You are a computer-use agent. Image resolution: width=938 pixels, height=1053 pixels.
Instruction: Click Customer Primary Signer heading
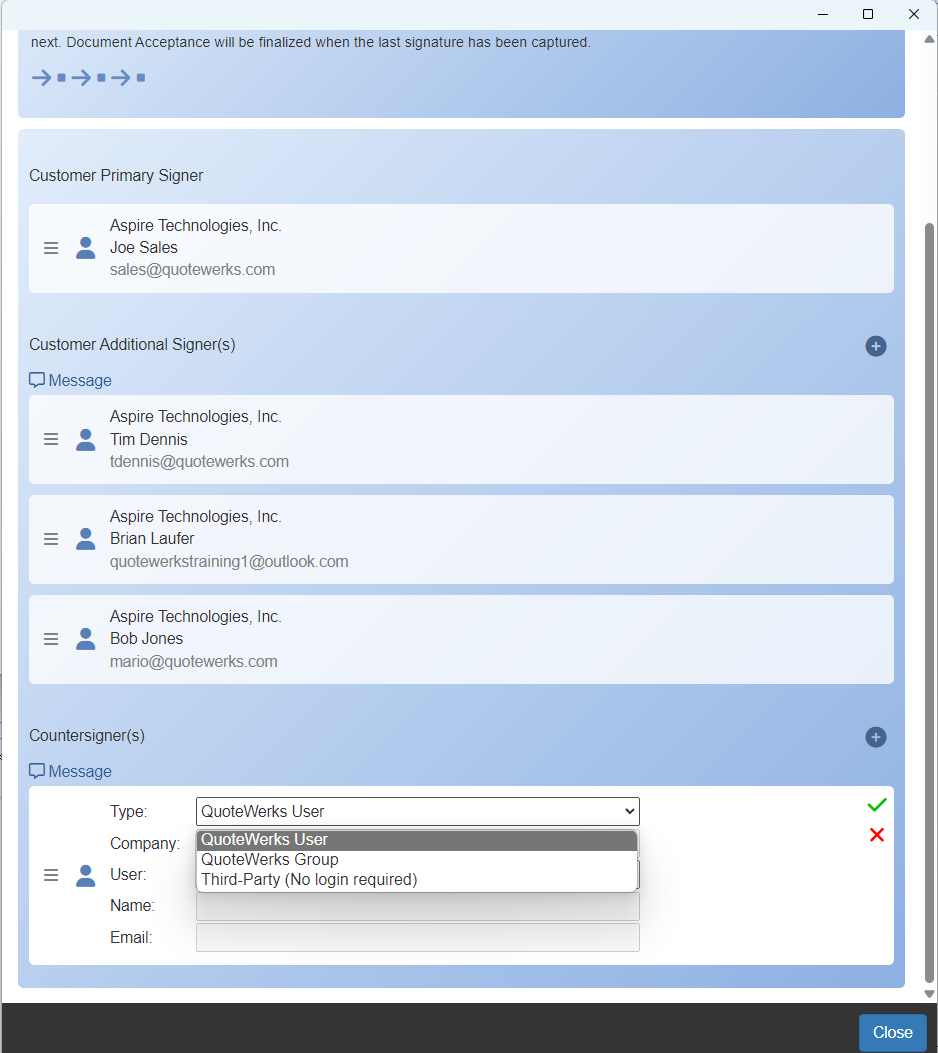coord(115,175)
